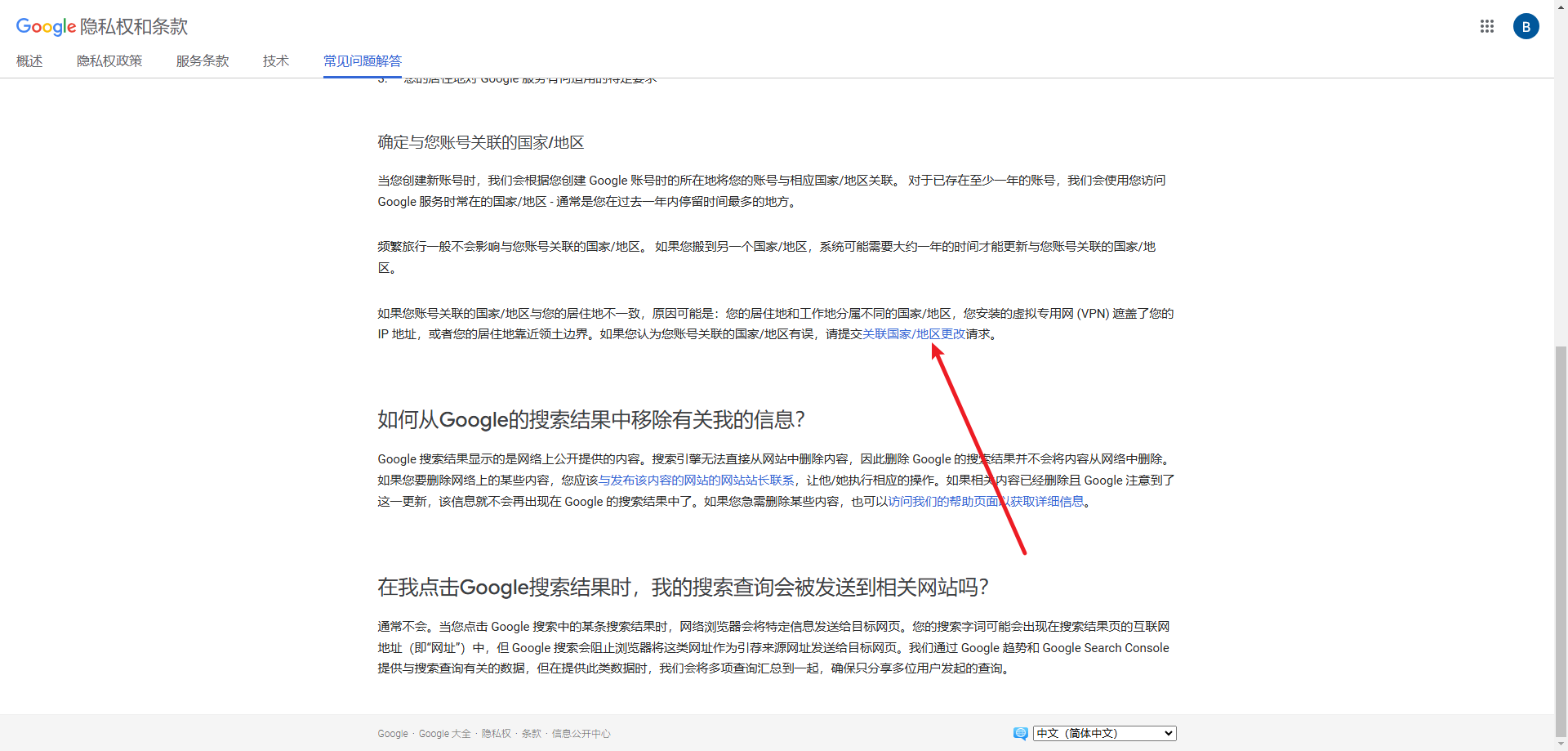Click heading 确定与您账号关联的国家/地区

(481, 143)
